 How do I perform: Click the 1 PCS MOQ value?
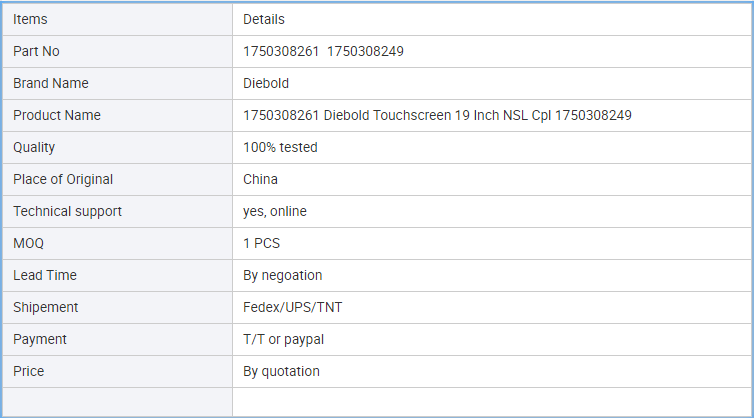pyautogui.click(x=262, y=243)
